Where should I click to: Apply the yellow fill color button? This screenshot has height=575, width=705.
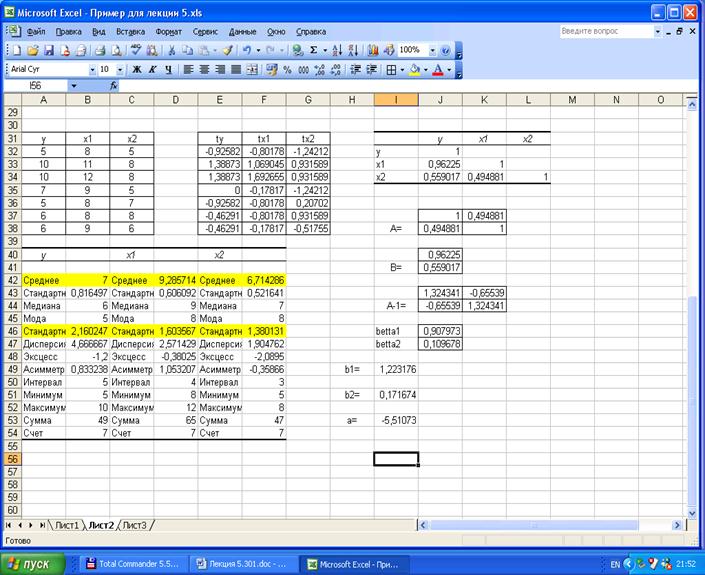[415, 70]
